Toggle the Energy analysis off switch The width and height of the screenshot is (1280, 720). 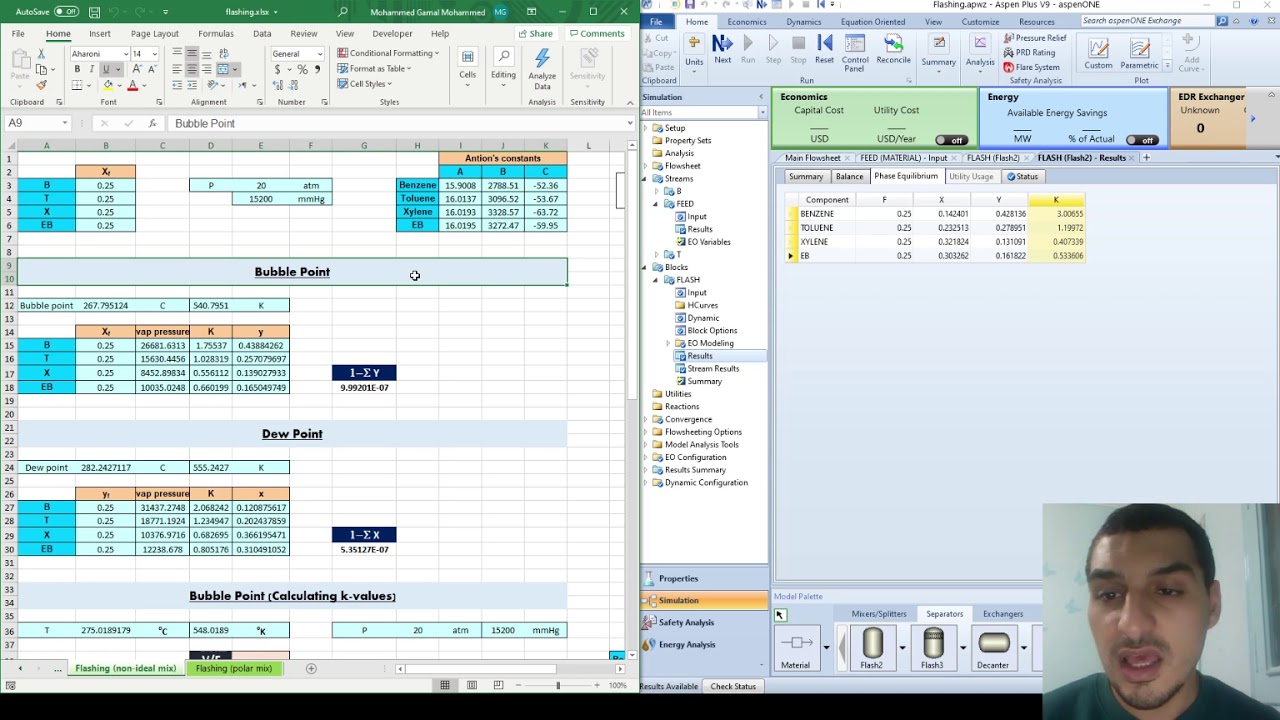pyautogui.click(x=1141, y=140)
